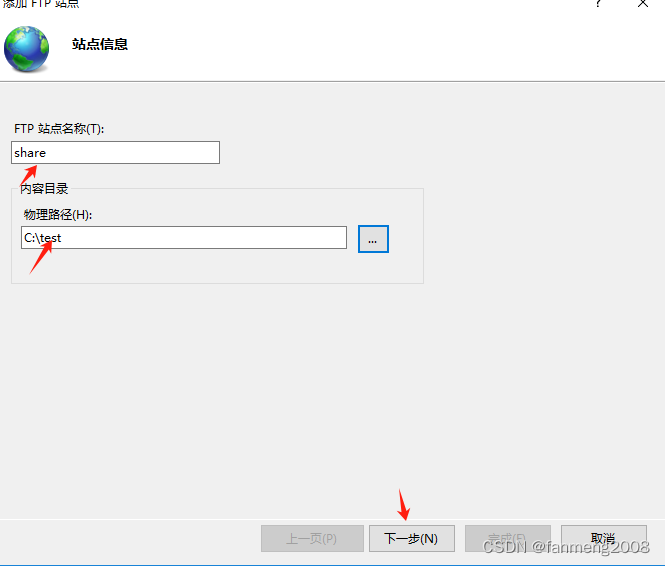Click the 取消 cancel button

[604, 538]
